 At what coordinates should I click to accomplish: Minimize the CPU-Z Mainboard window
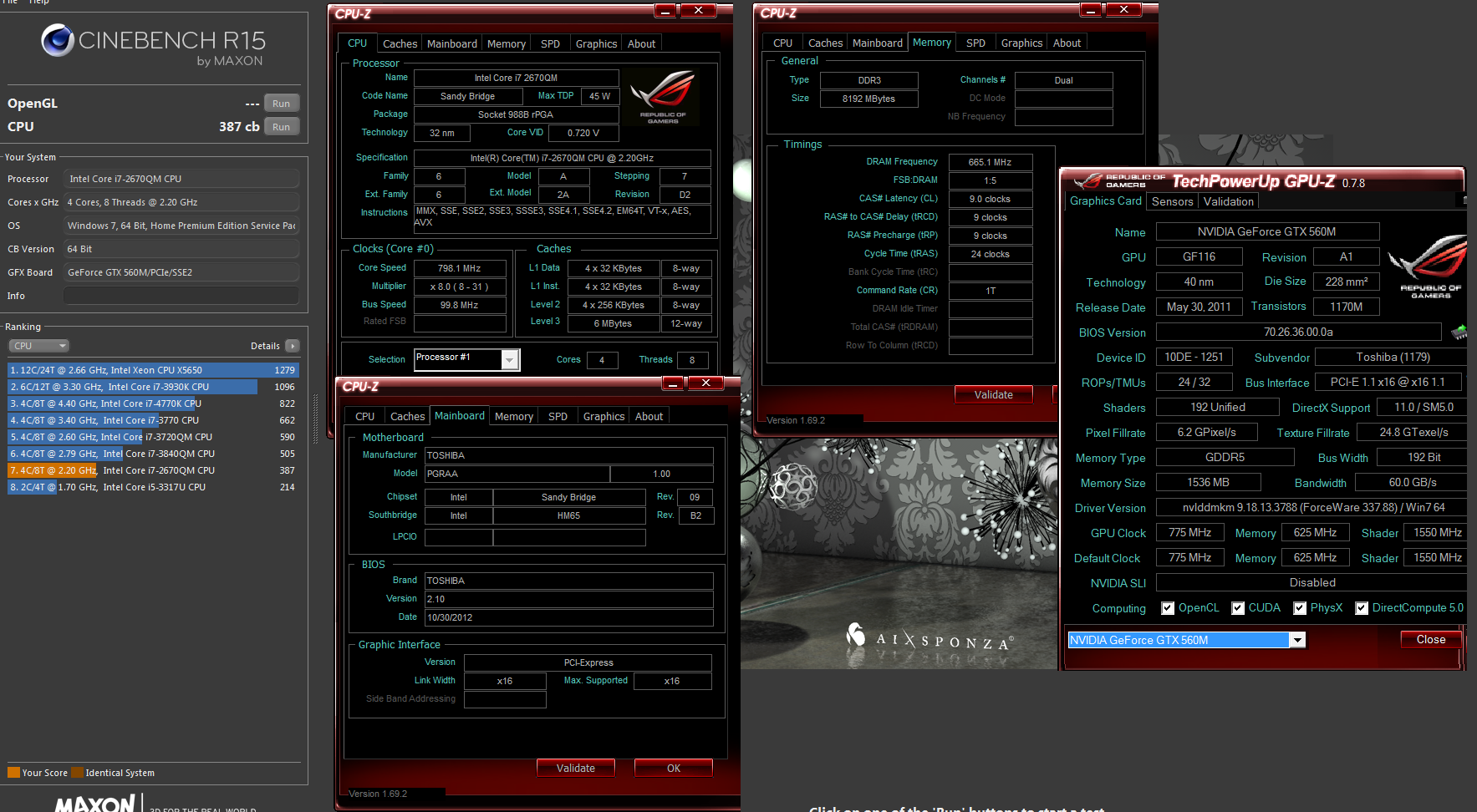point(673,383)
